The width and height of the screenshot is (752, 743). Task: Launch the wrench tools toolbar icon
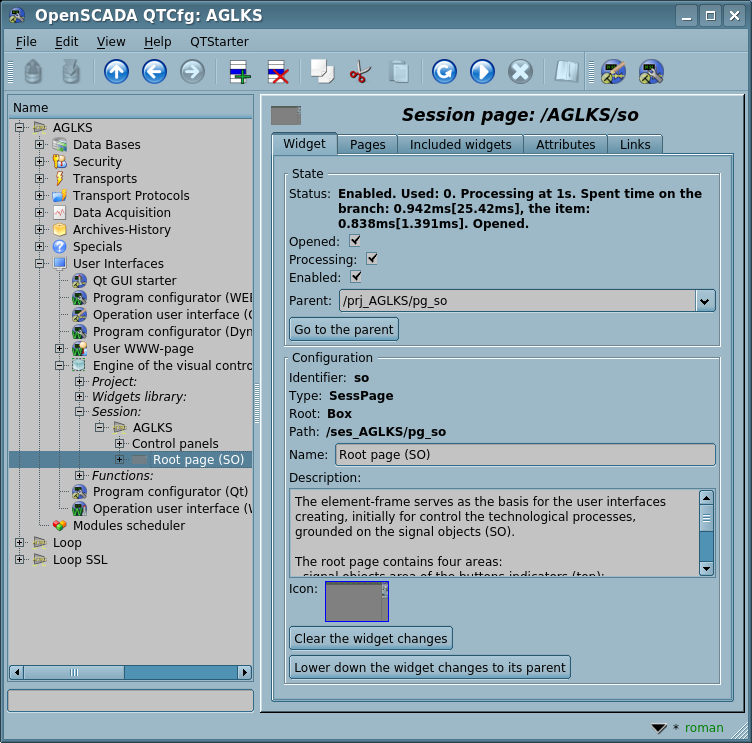(651, 72)
